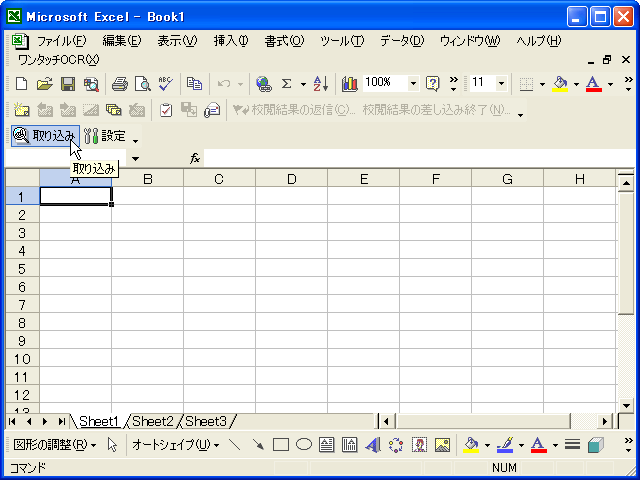Screen dimensions: 640x480
Task: Open drawing toolbar Fill Color dropdown arrow
Action: pos(487,445)
